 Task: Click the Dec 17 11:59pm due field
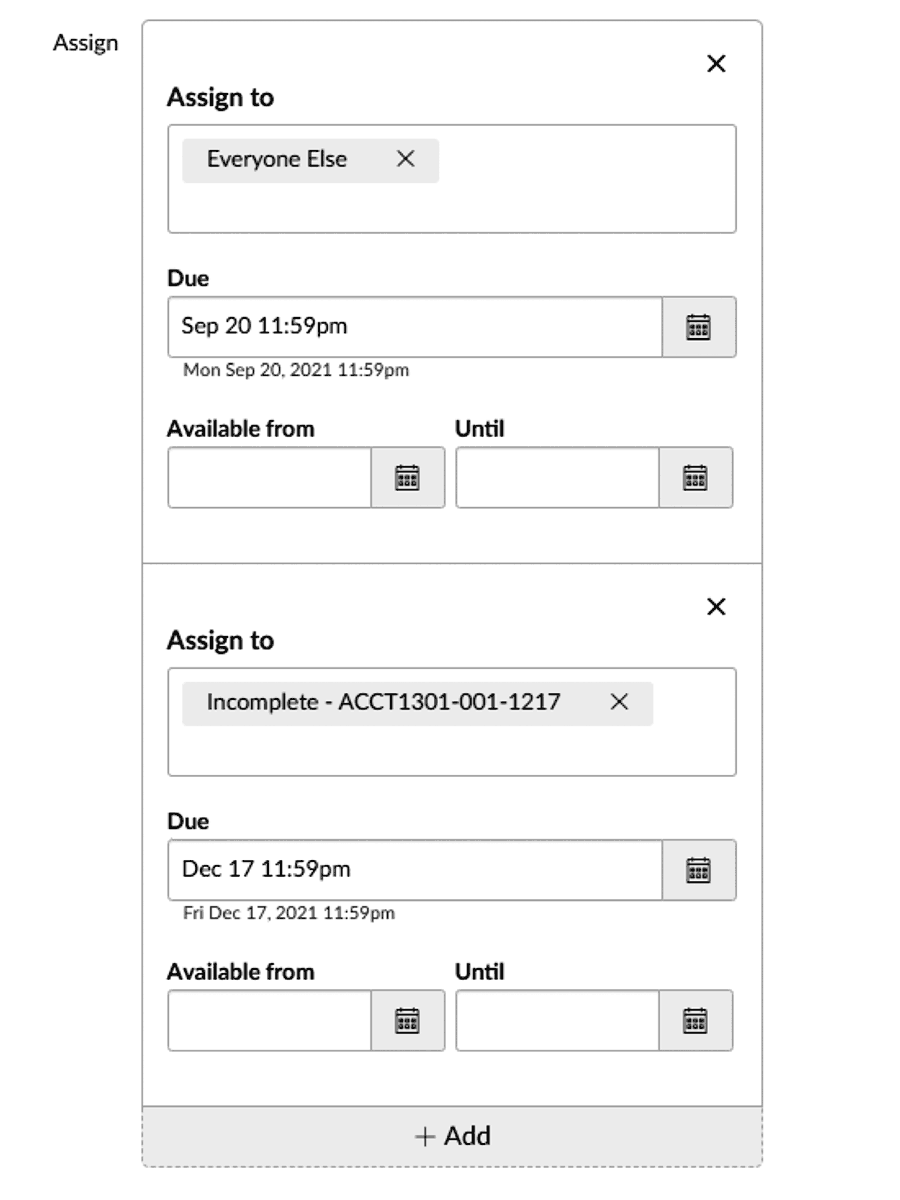click(415, 870)
